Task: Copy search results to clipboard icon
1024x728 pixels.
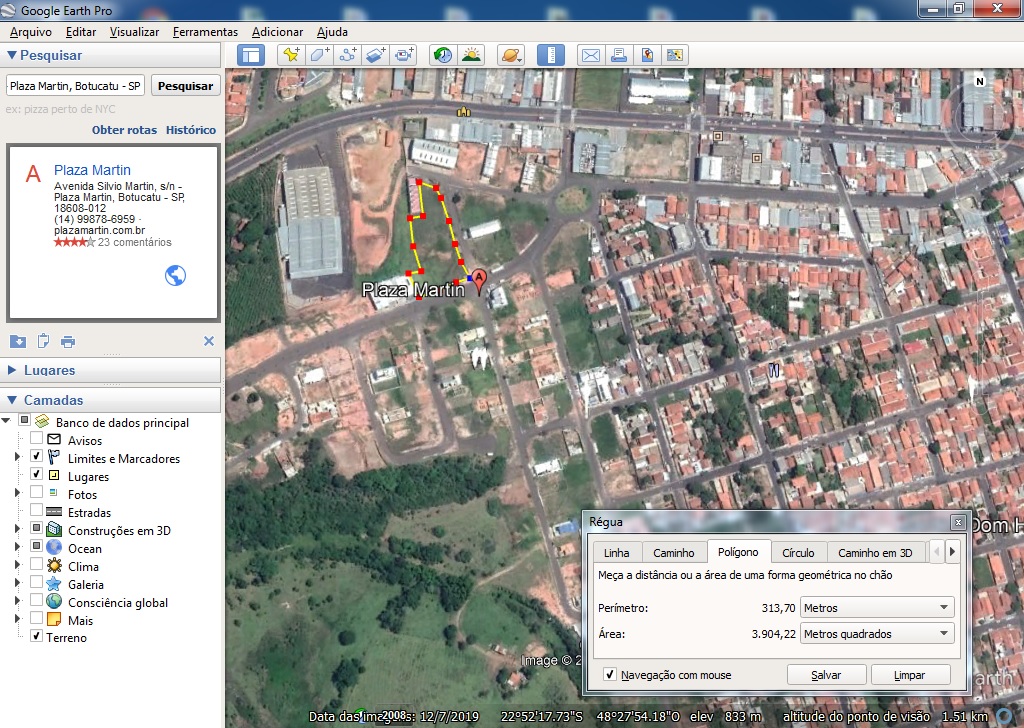Action: (43, 341)
